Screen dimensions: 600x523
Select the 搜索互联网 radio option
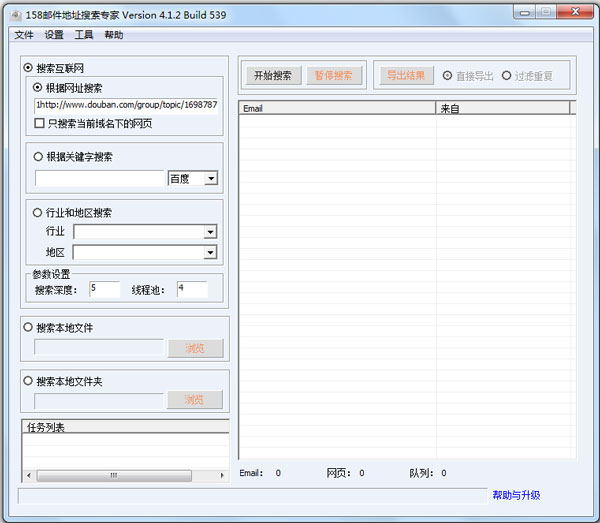tap(28, 69)
